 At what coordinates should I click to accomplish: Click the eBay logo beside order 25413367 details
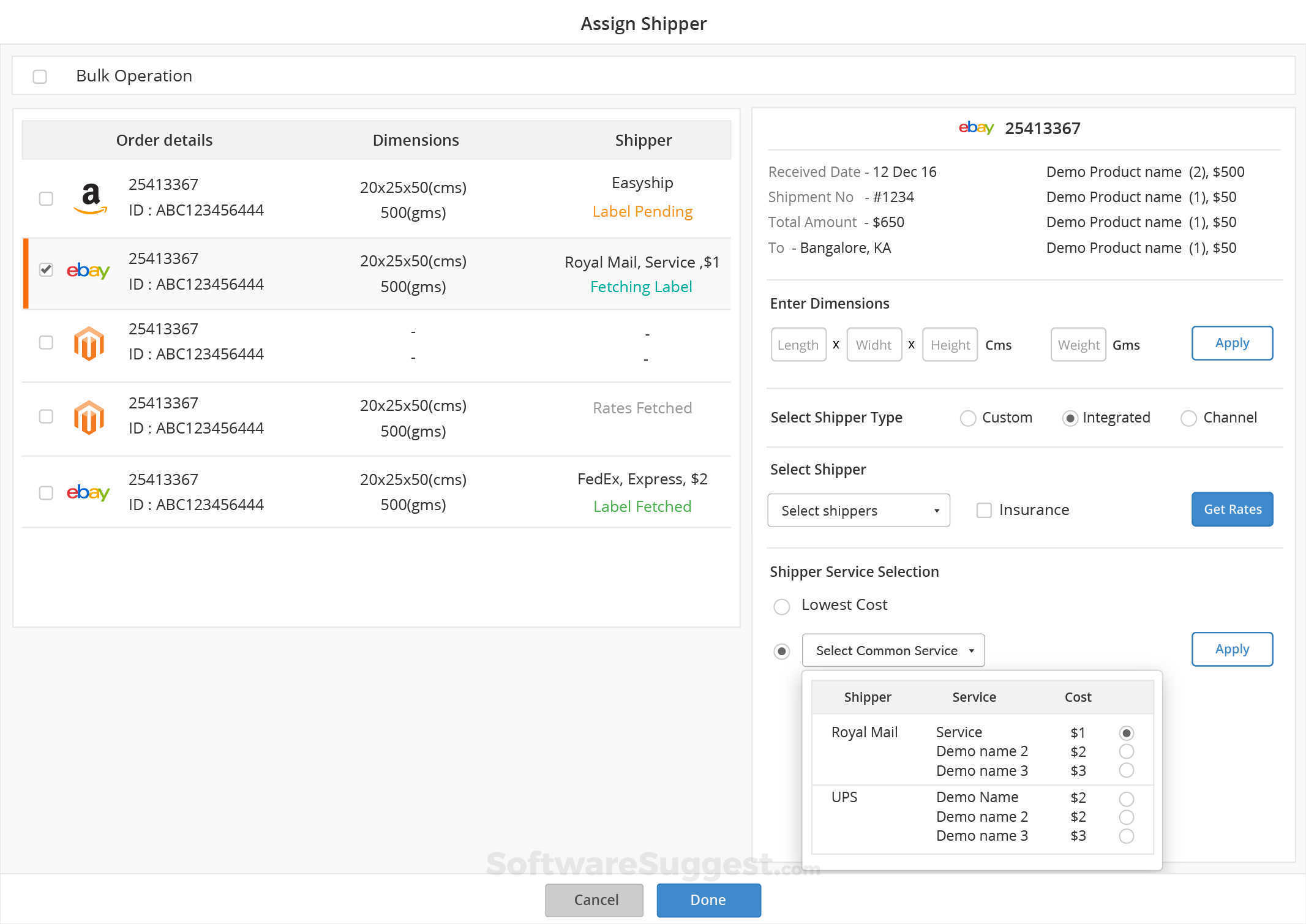(x=976, y=128)
